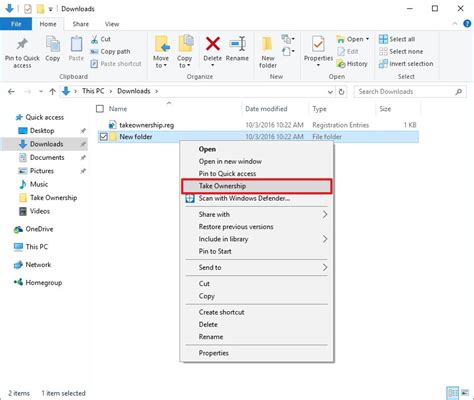474x400 pixels.
Task: Click the Pin to Quick access ribbon icon
Action: (x=22, y=44)
